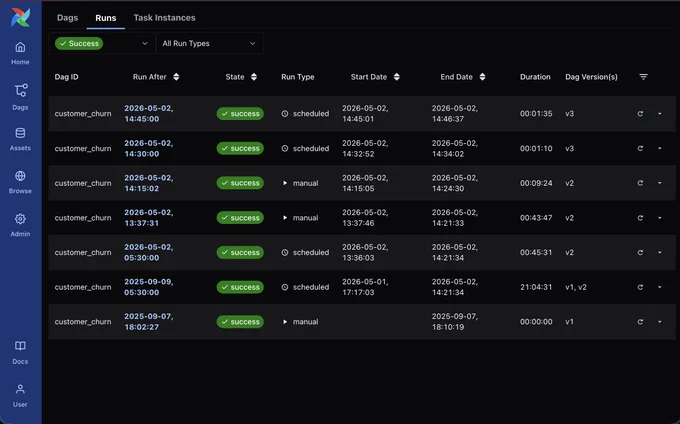Open the Browse sidebar menu
Image resolution: width=680 pixels, height=424 pixels.
click(20, 182)
